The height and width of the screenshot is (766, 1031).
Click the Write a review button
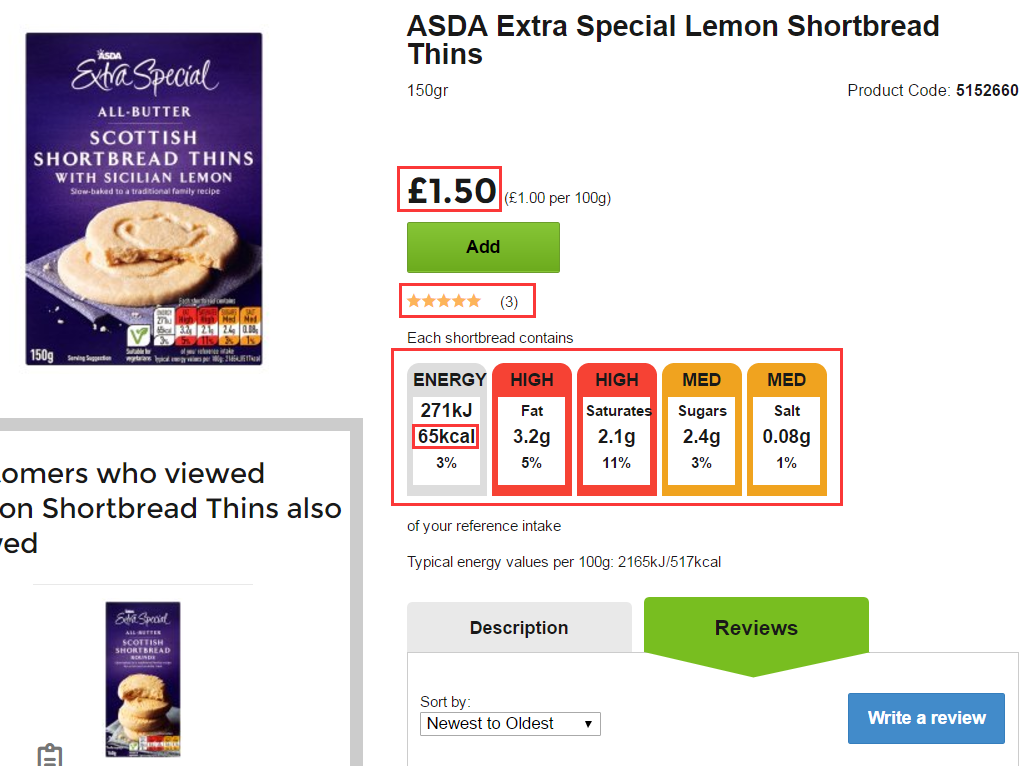pos(925,718)
